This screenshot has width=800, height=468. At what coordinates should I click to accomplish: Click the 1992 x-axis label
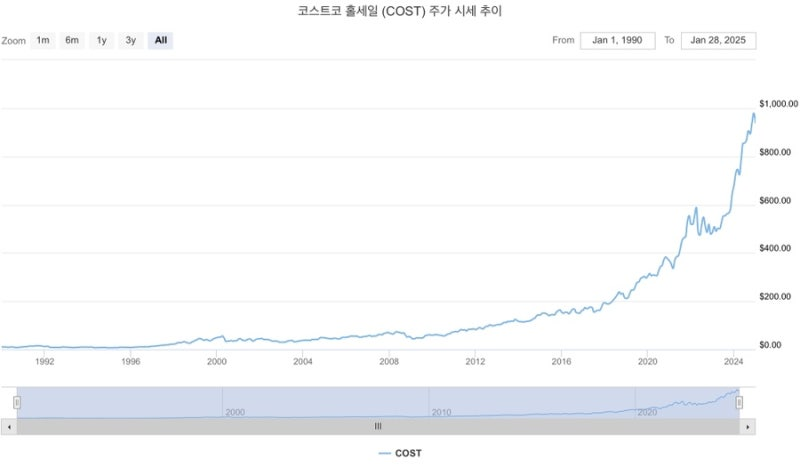click(44, 361)
